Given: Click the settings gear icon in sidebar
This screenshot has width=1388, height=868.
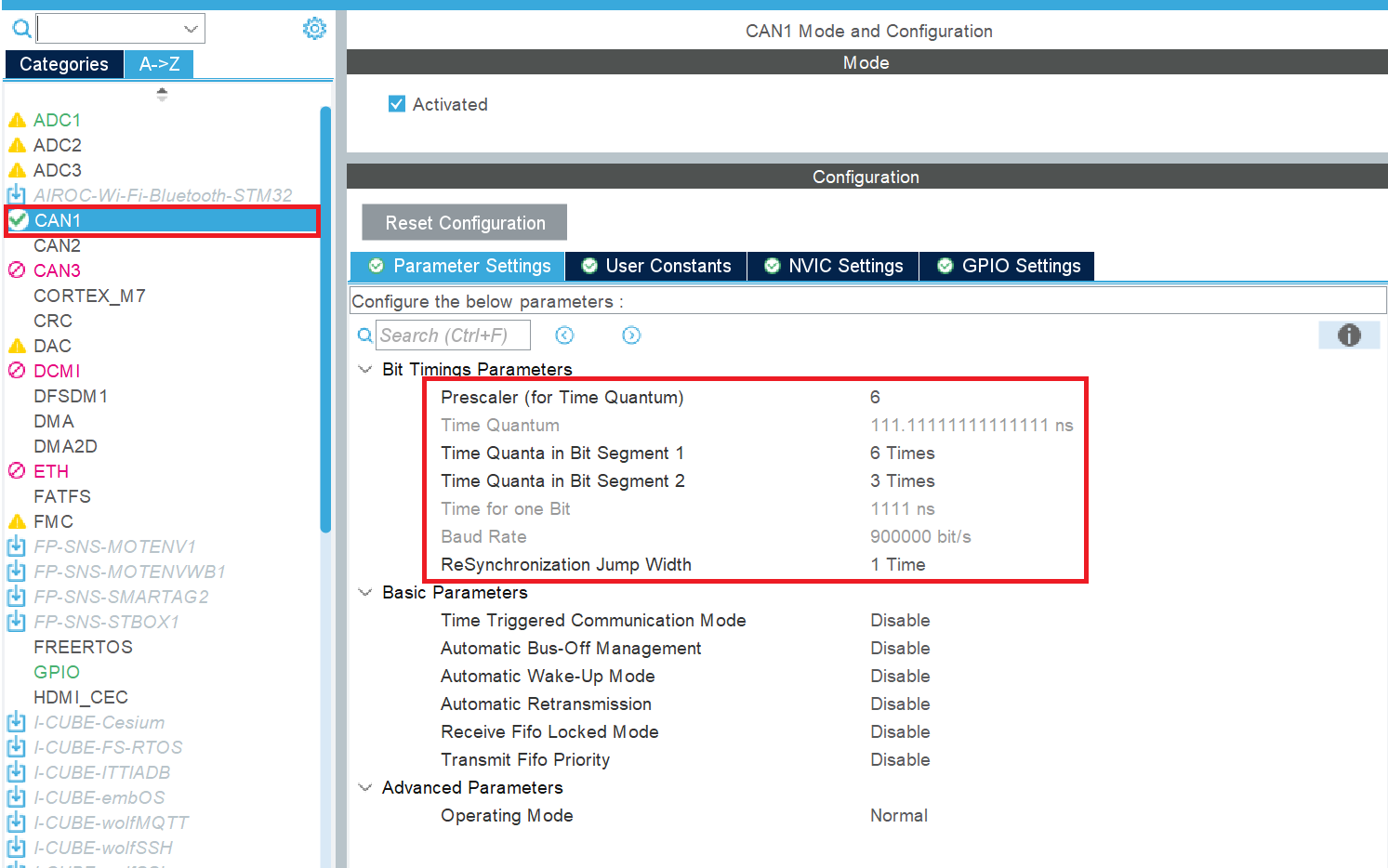Looking at the screenshot, I should pos(314,29).
